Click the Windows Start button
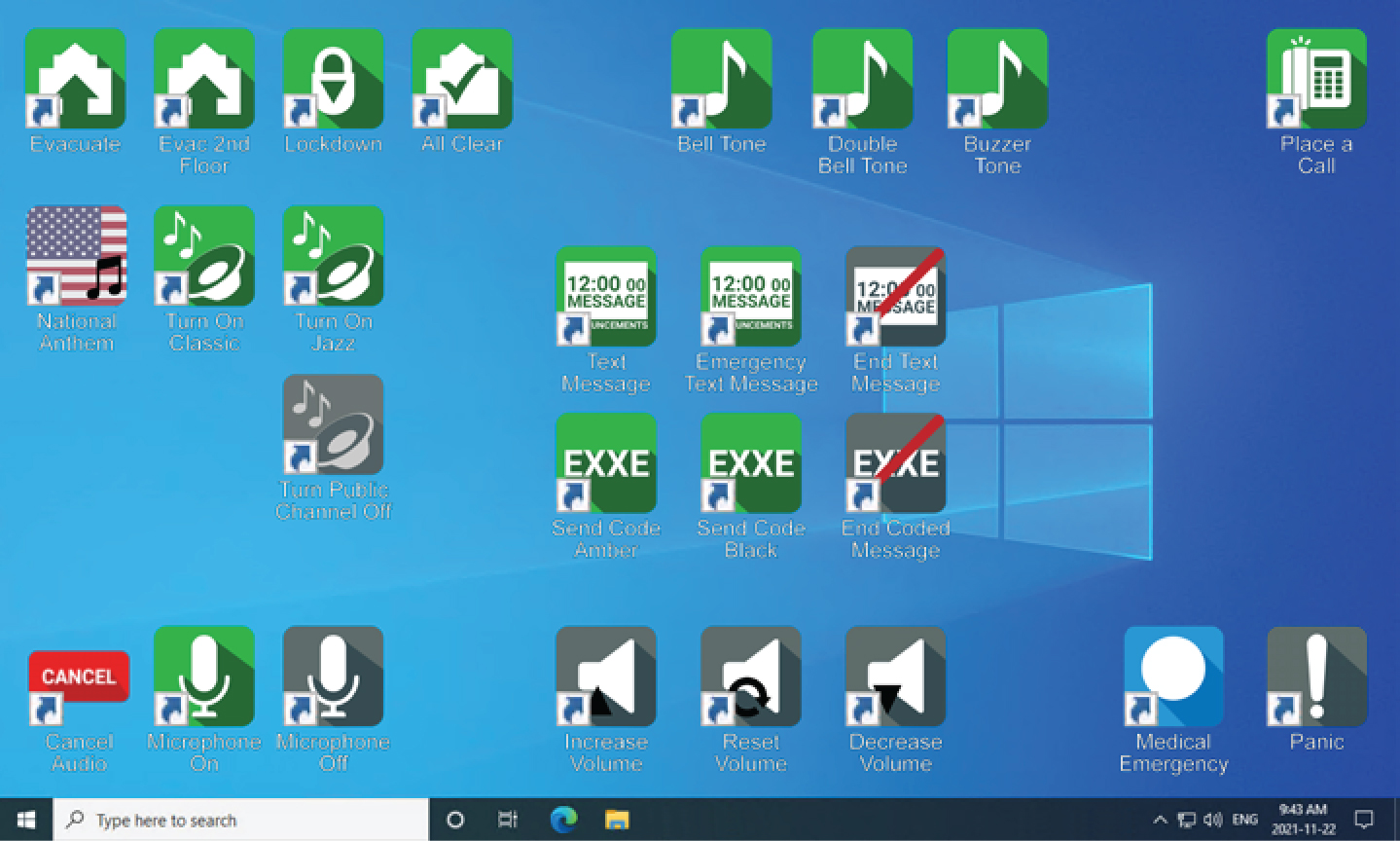The image size is (1400, 841). [x=26, y=820]
